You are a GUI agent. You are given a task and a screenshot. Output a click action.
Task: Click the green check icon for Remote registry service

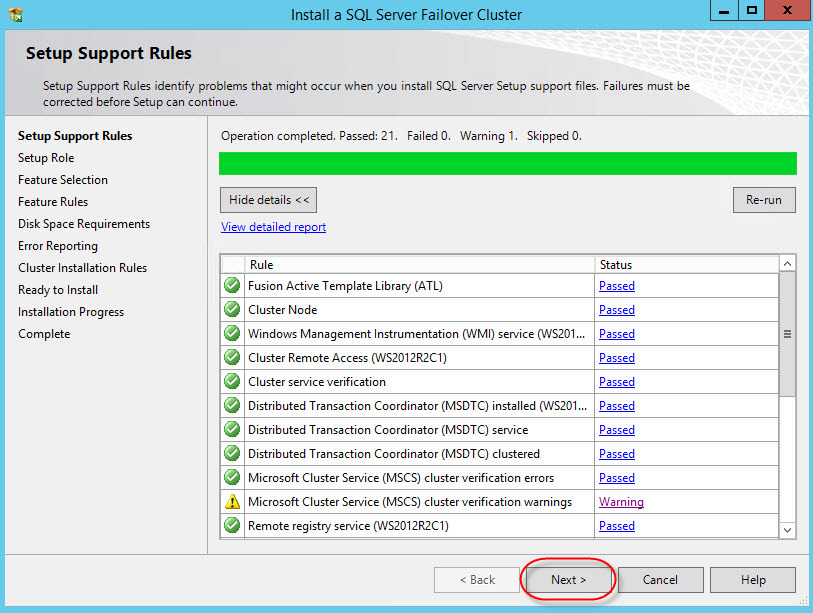(231, 525)
